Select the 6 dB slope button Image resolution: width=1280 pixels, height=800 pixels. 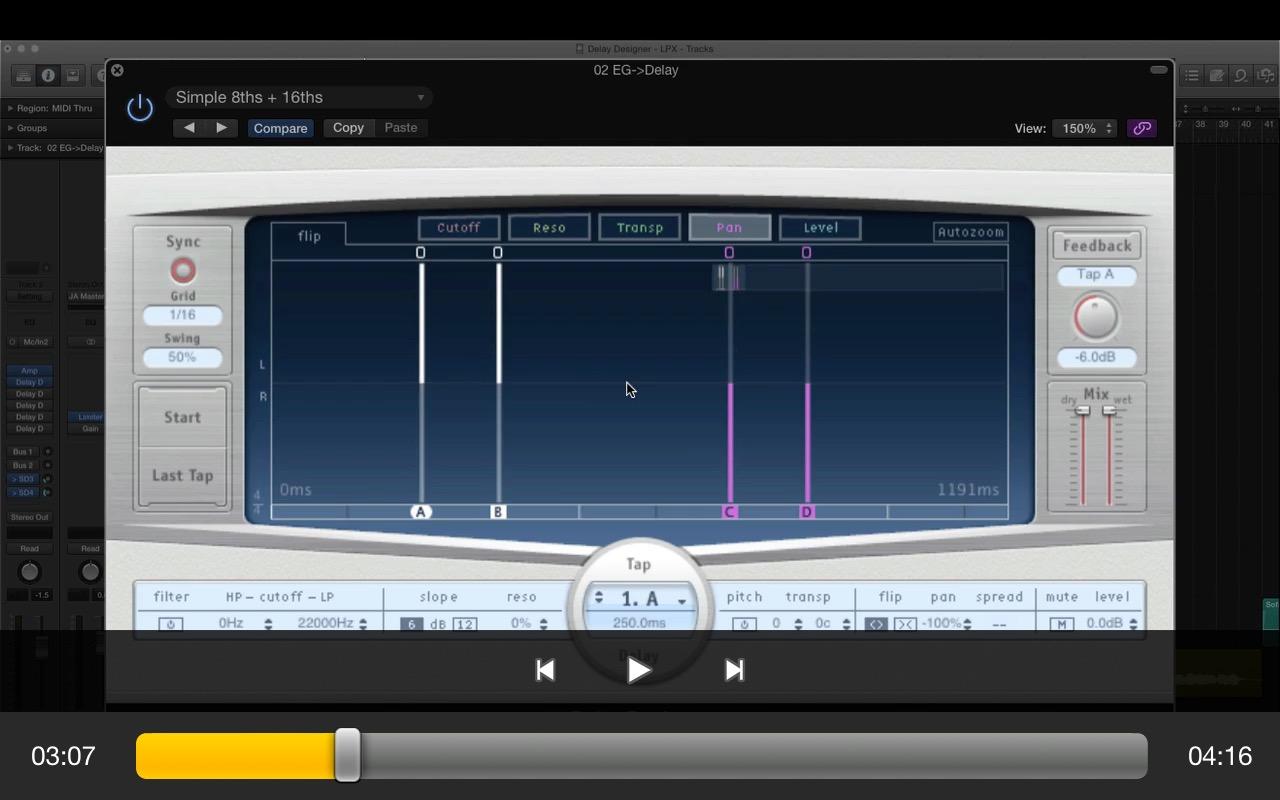coord(411,624)
